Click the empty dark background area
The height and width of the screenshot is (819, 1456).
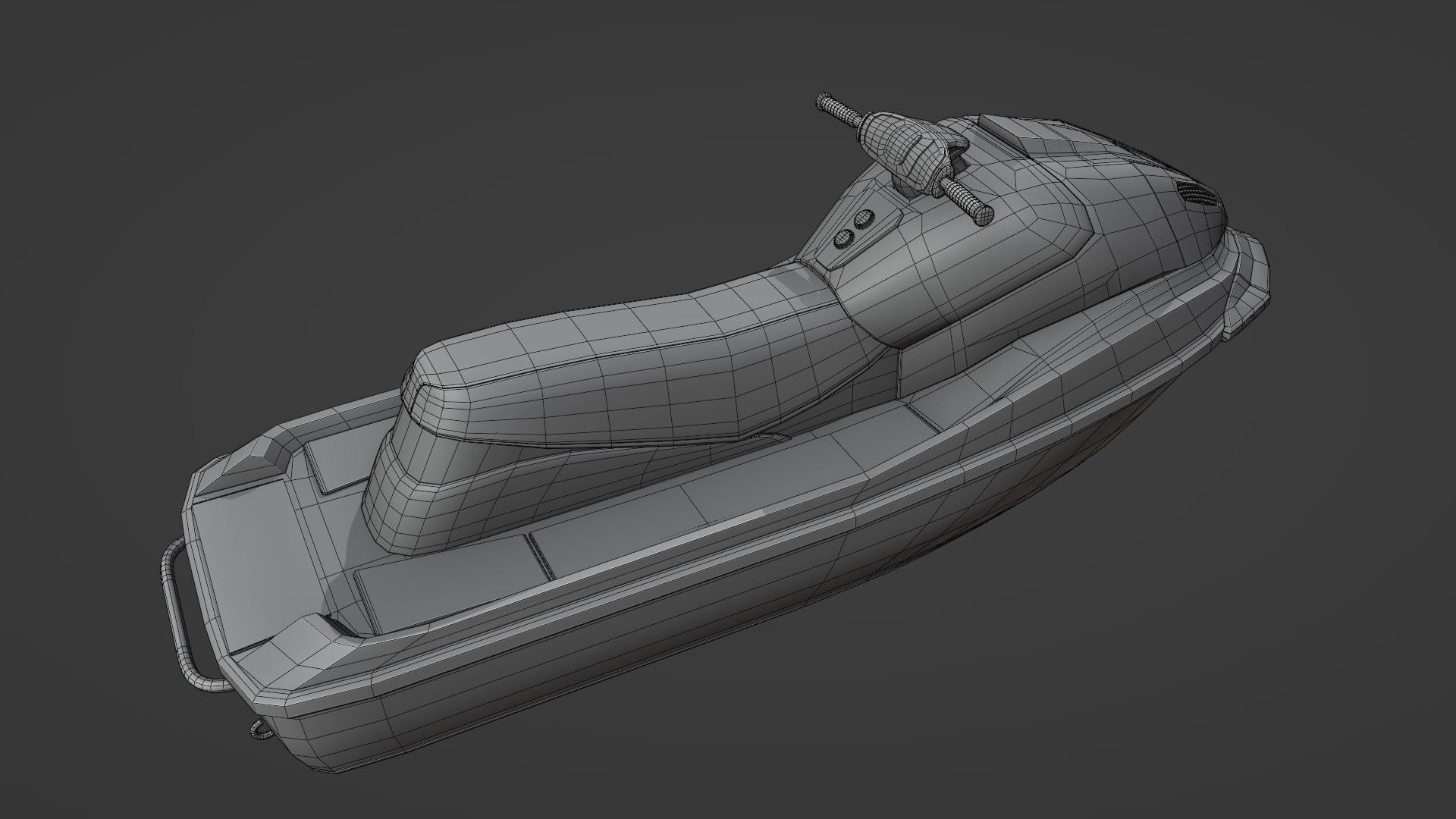click(x=303, y=190)
